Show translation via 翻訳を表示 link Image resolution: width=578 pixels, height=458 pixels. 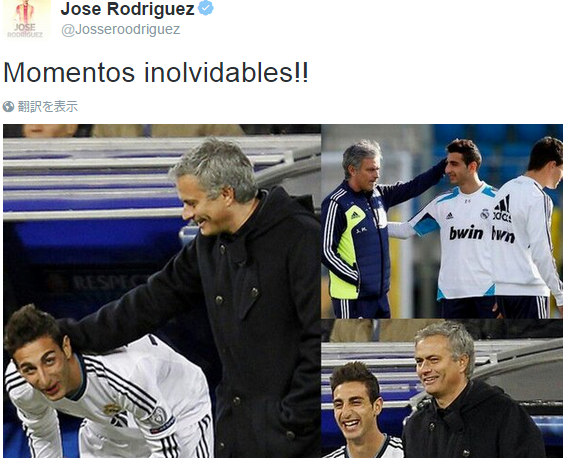(x=48, y=107)
